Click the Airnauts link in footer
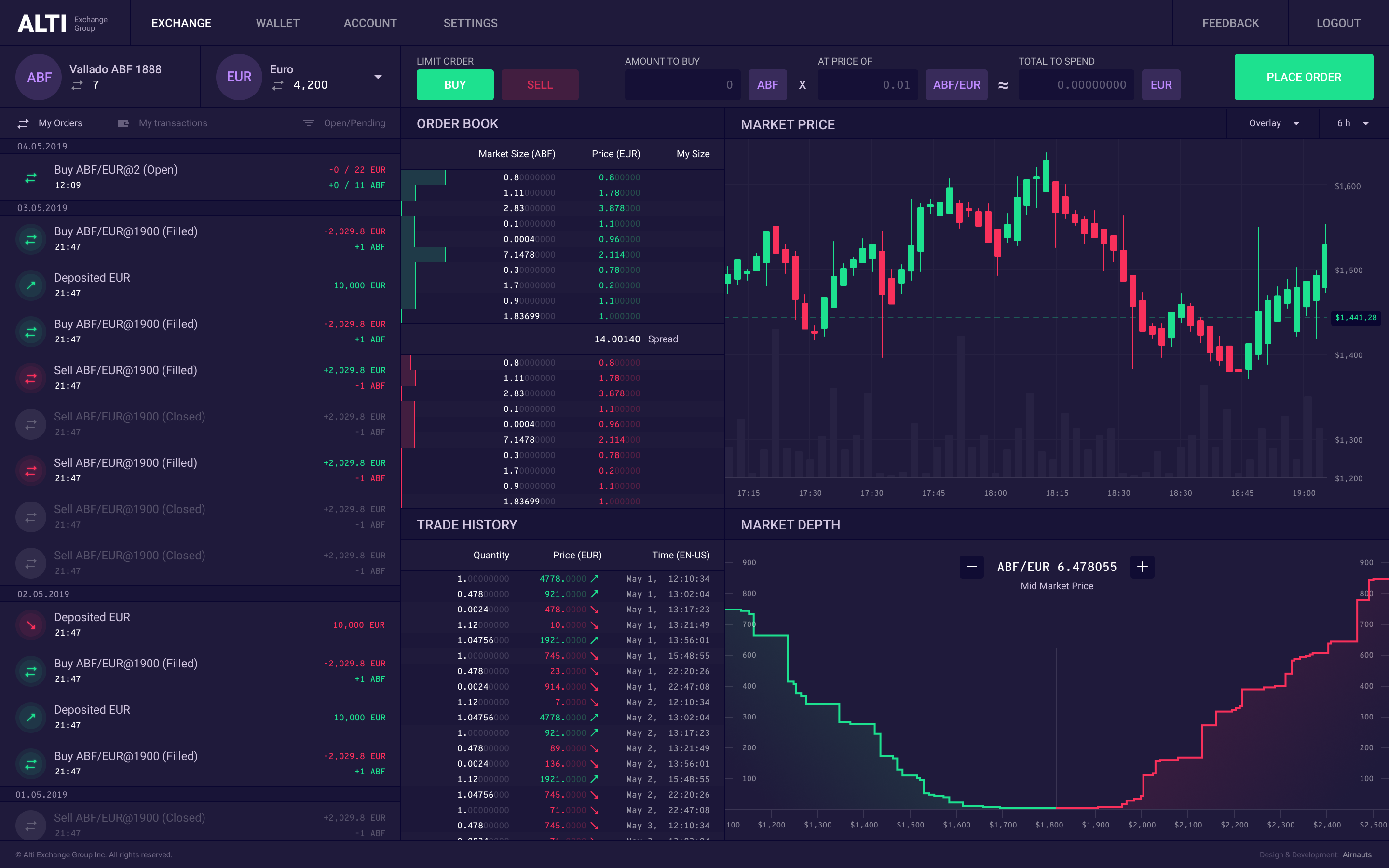 point(1357,855)
